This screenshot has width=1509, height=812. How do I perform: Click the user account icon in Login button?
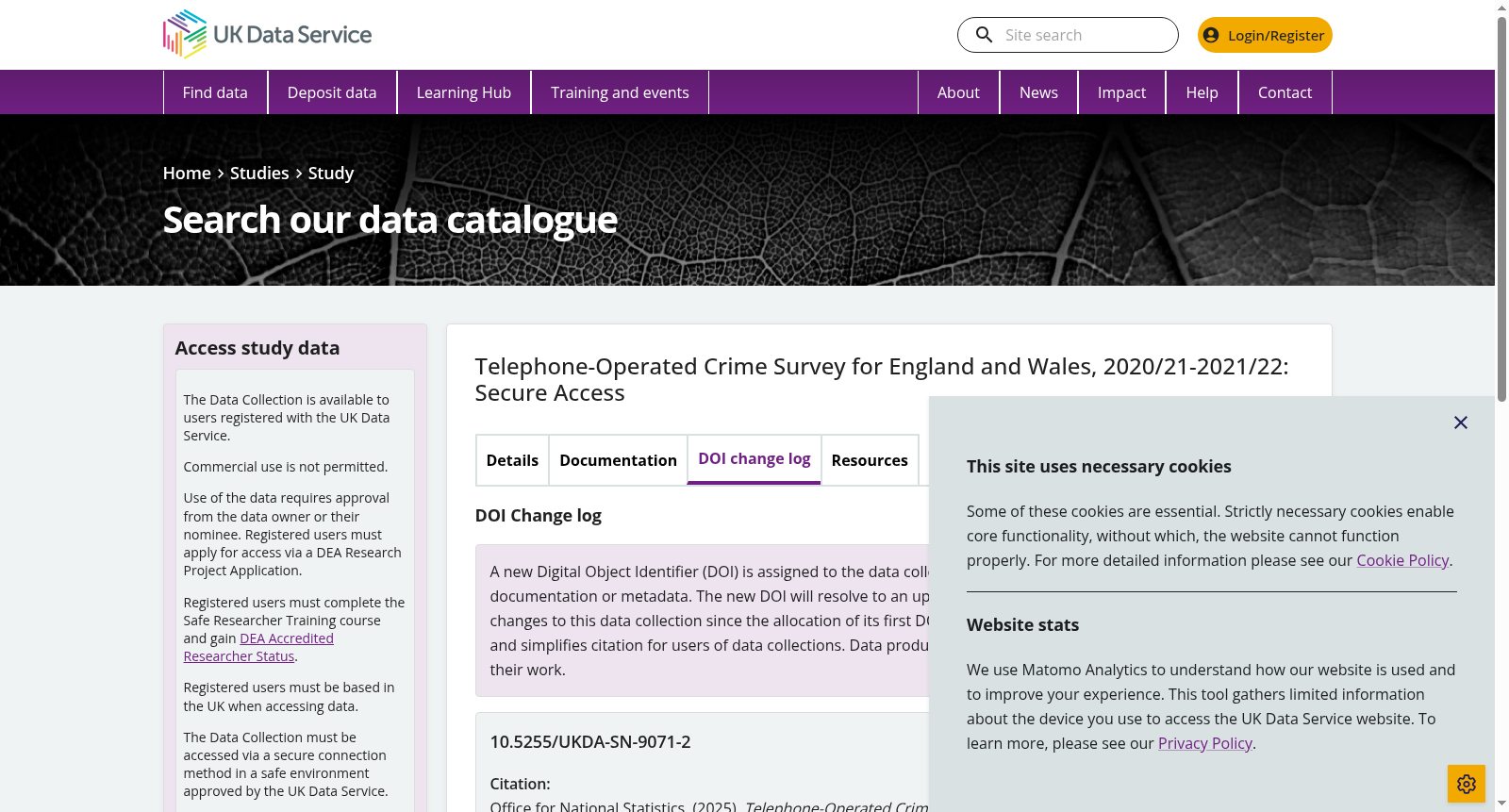click(1211, 35)
